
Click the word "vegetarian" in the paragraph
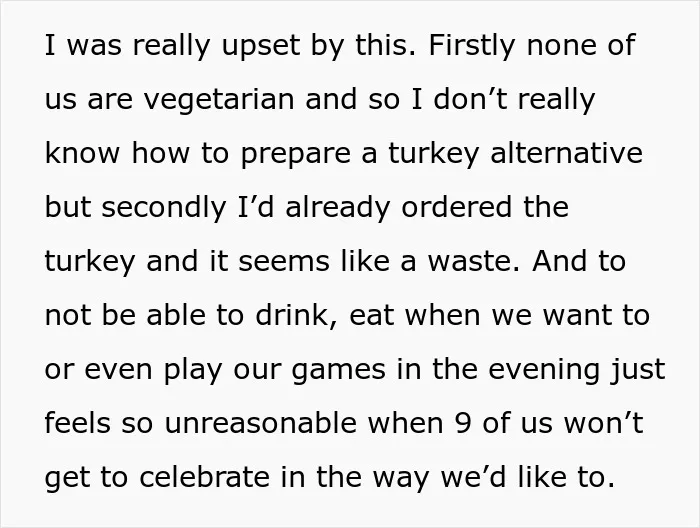coord(219,100)
